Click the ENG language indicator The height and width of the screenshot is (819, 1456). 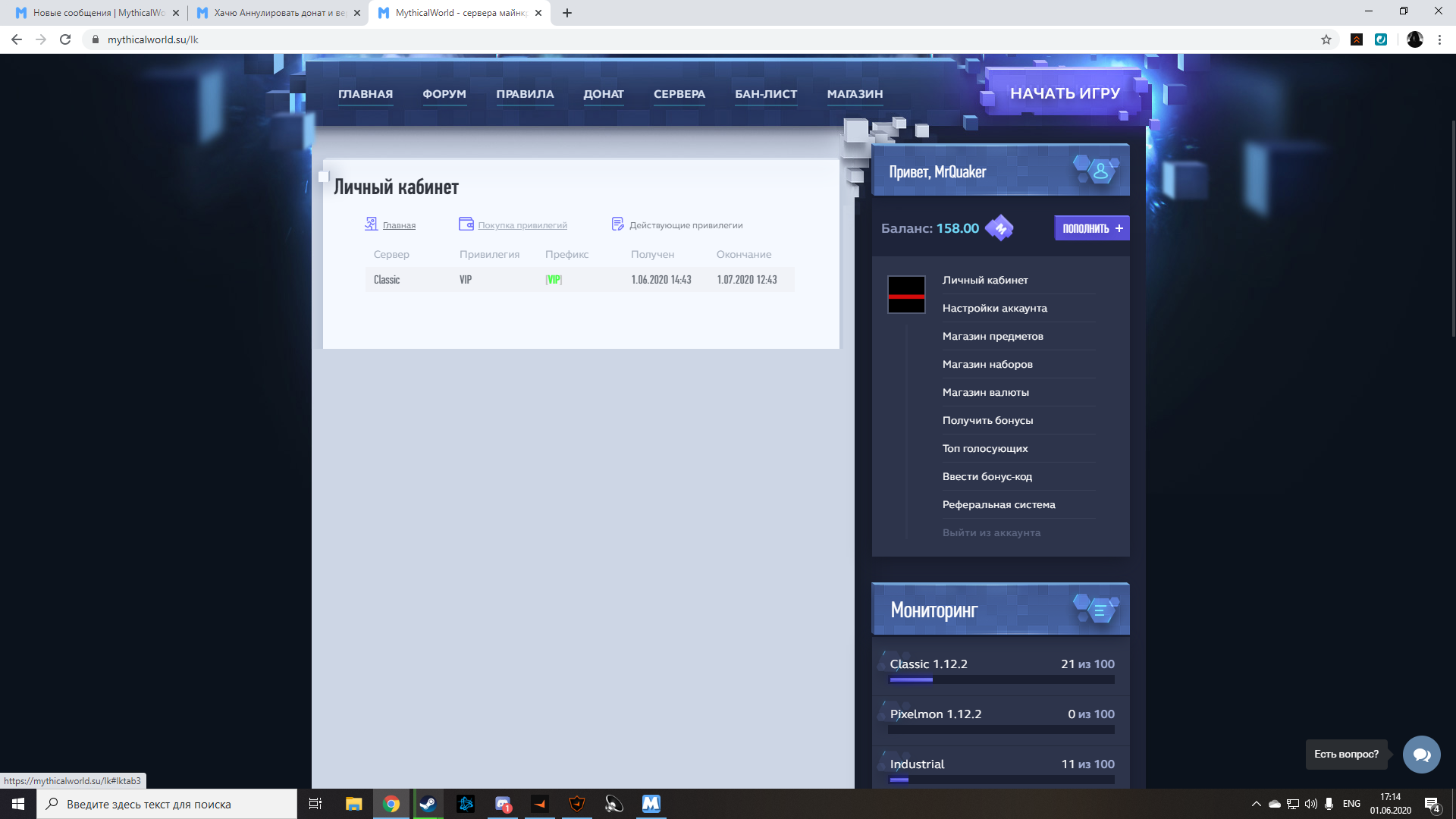[x=1351, y=804]
